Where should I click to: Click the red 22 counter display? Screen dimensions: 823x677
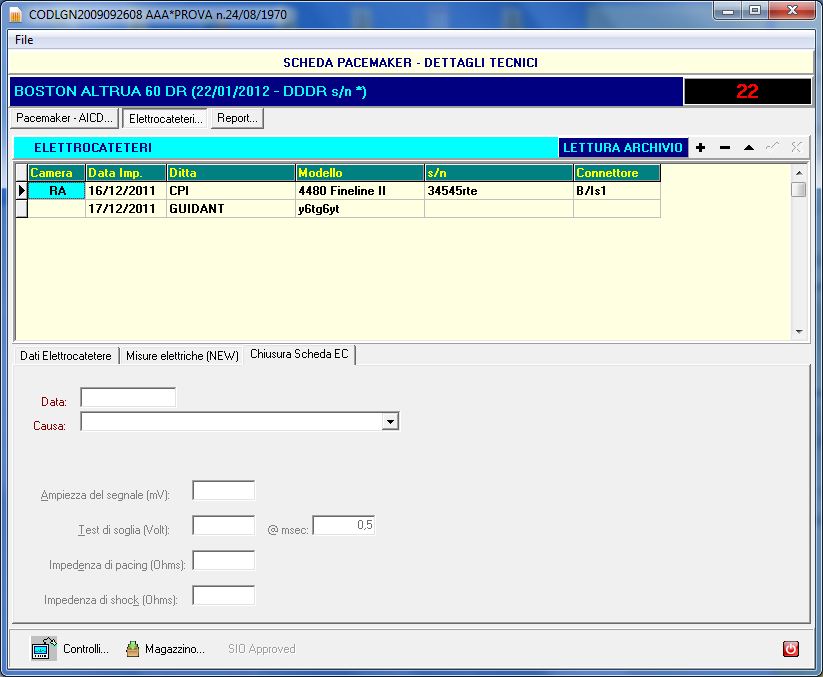click(x=747, y=91)
